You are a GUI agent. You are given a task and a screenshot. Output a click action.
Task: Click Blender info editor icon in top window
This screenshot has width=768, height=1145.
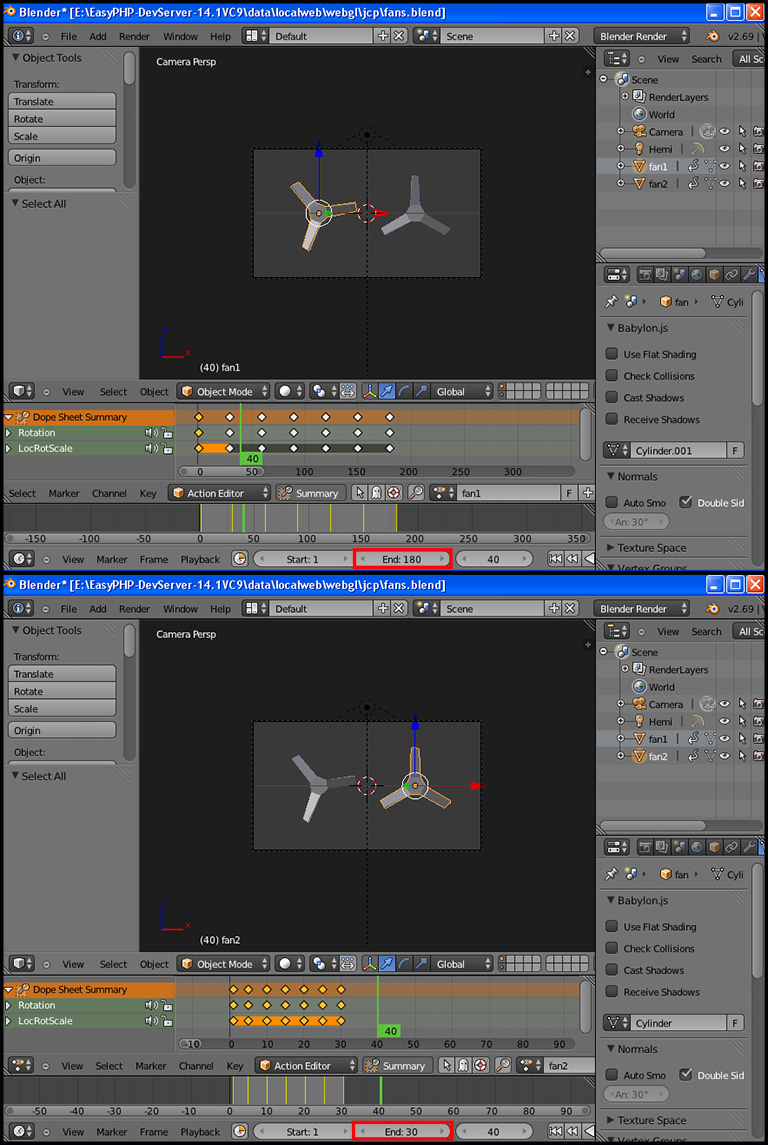(23, 36)
